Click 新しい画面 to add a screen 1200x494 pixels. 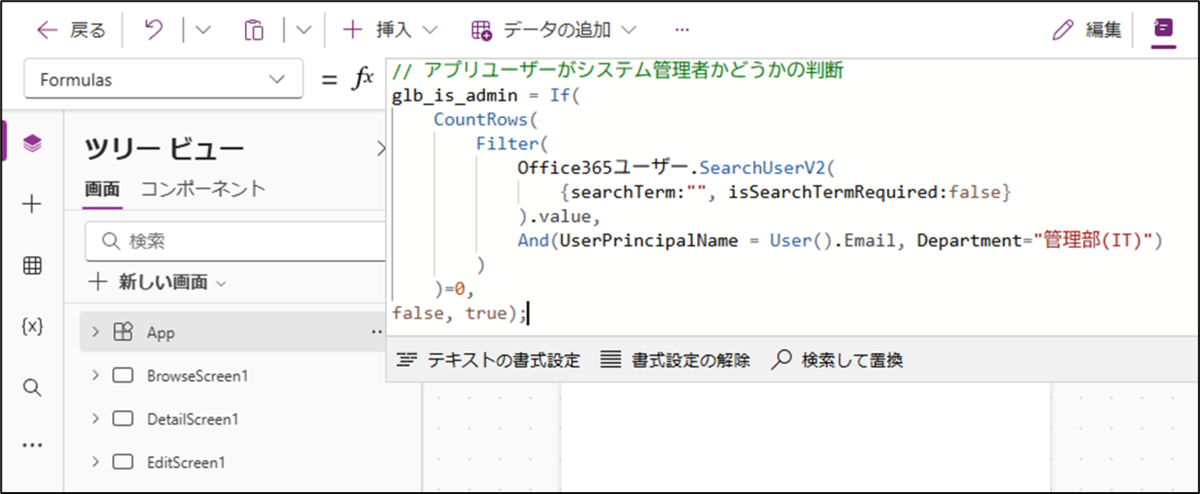point(158,282)
